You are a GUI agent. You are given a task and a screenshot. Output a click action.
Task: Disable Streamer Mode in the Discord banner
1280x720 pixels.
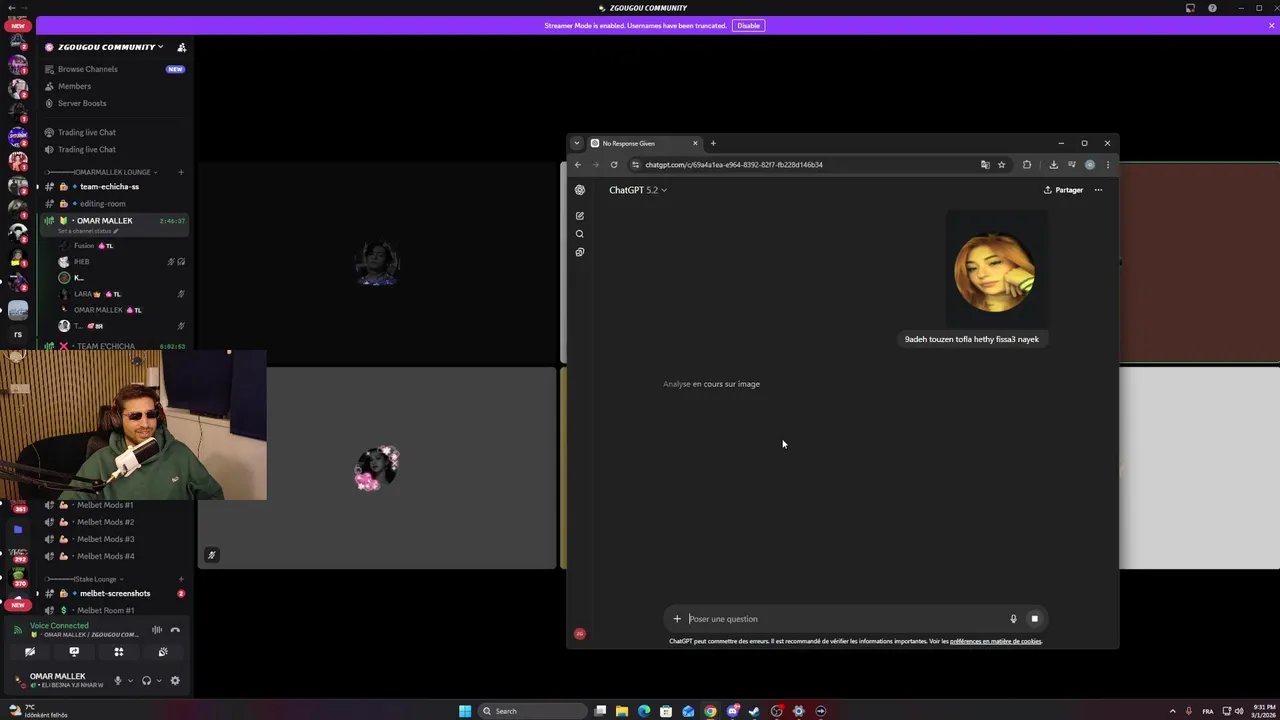click(x=748, y=26)
